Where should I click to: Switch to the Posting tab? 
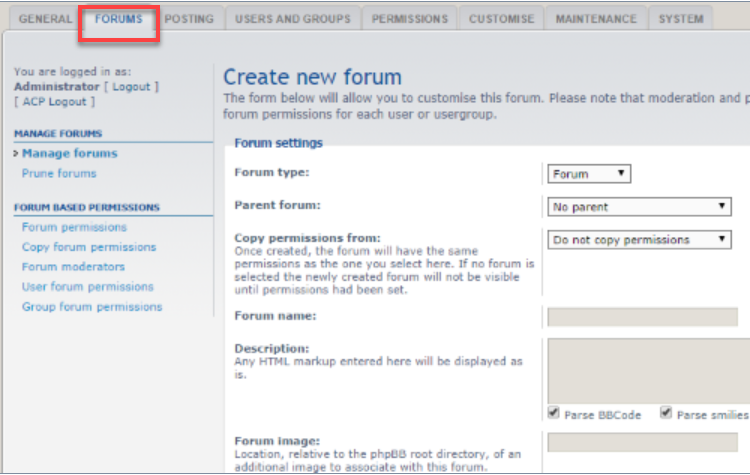click(188, 19)
